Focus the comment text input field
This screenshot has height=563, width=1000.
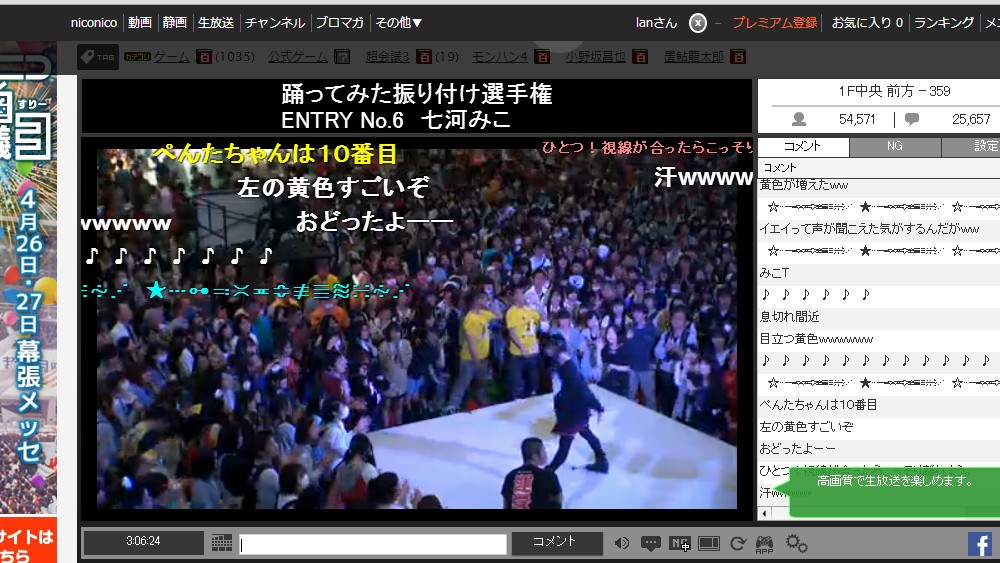[x=373, y=544]
